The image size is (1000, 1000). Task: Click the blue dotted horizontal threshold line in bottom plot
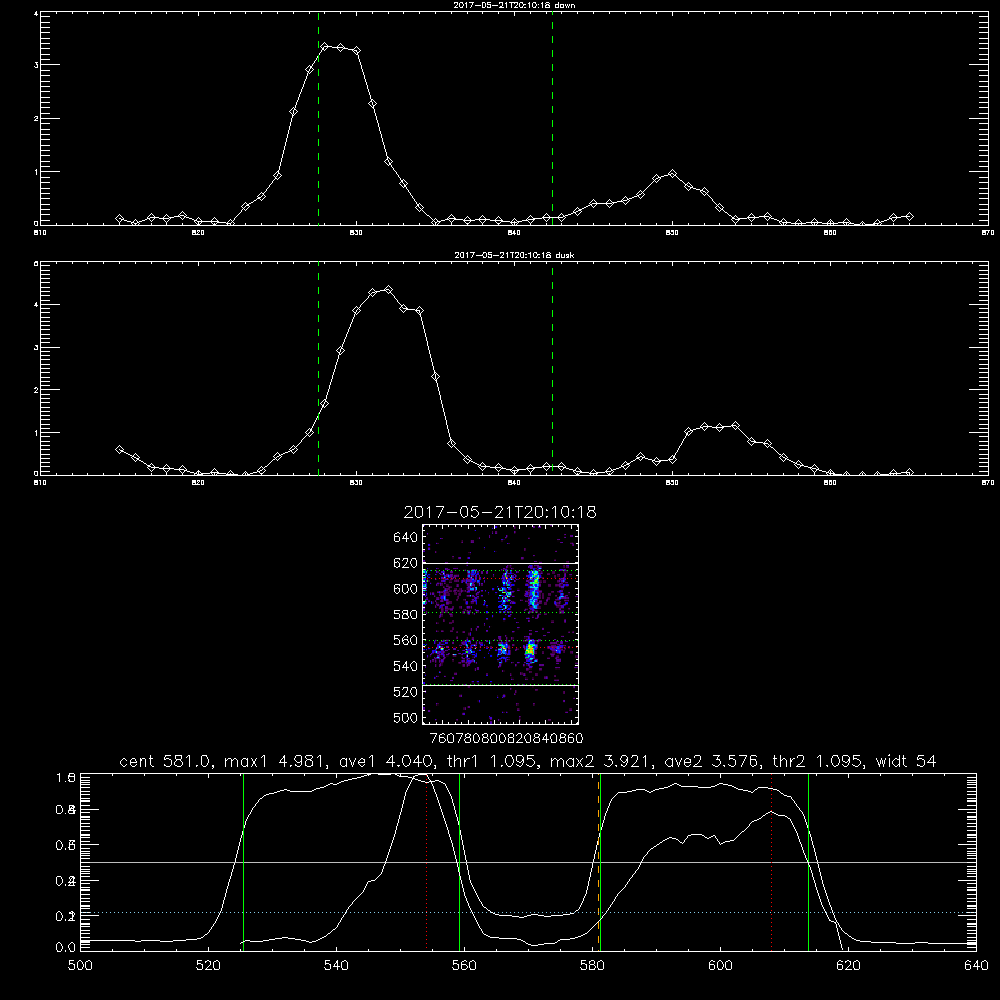tap(528, 913)
